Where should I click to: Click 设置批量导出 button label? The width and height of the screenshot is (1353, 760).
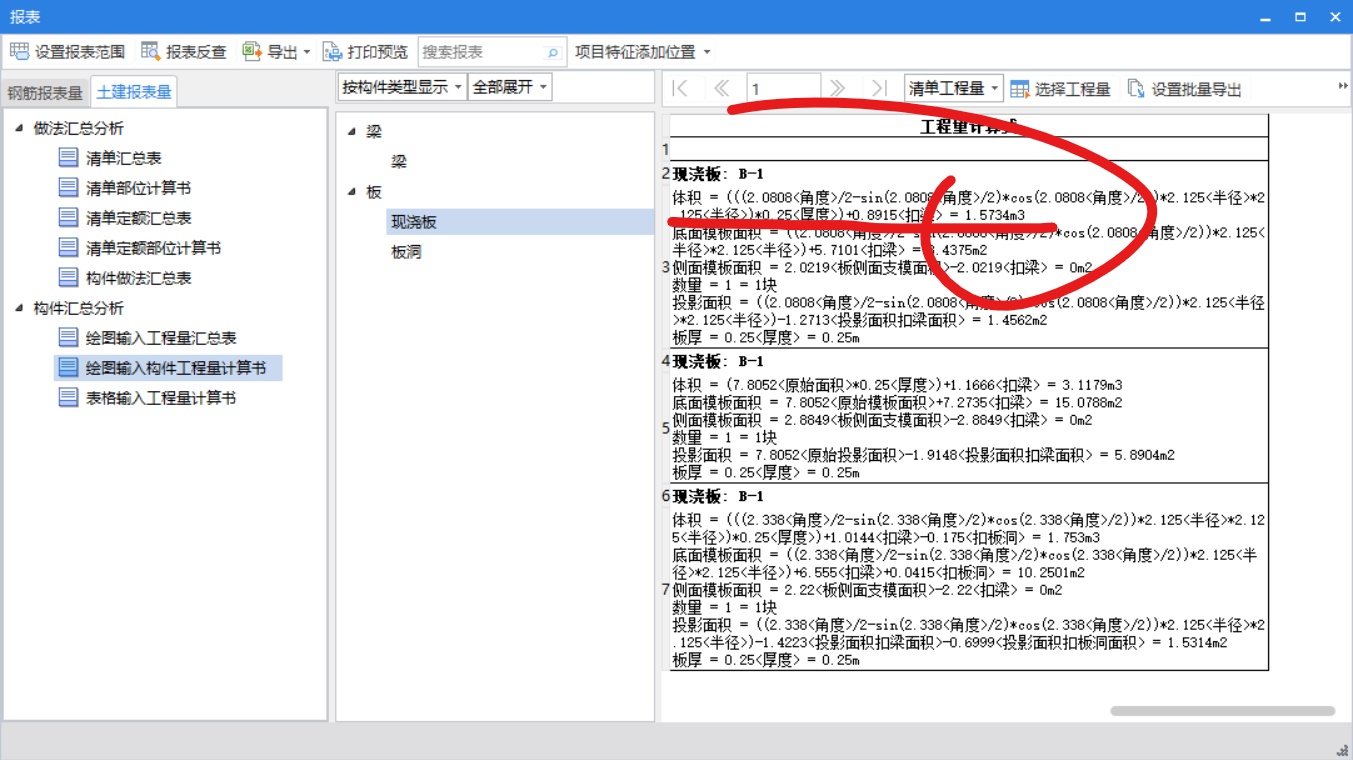(x=1197, y=89)
